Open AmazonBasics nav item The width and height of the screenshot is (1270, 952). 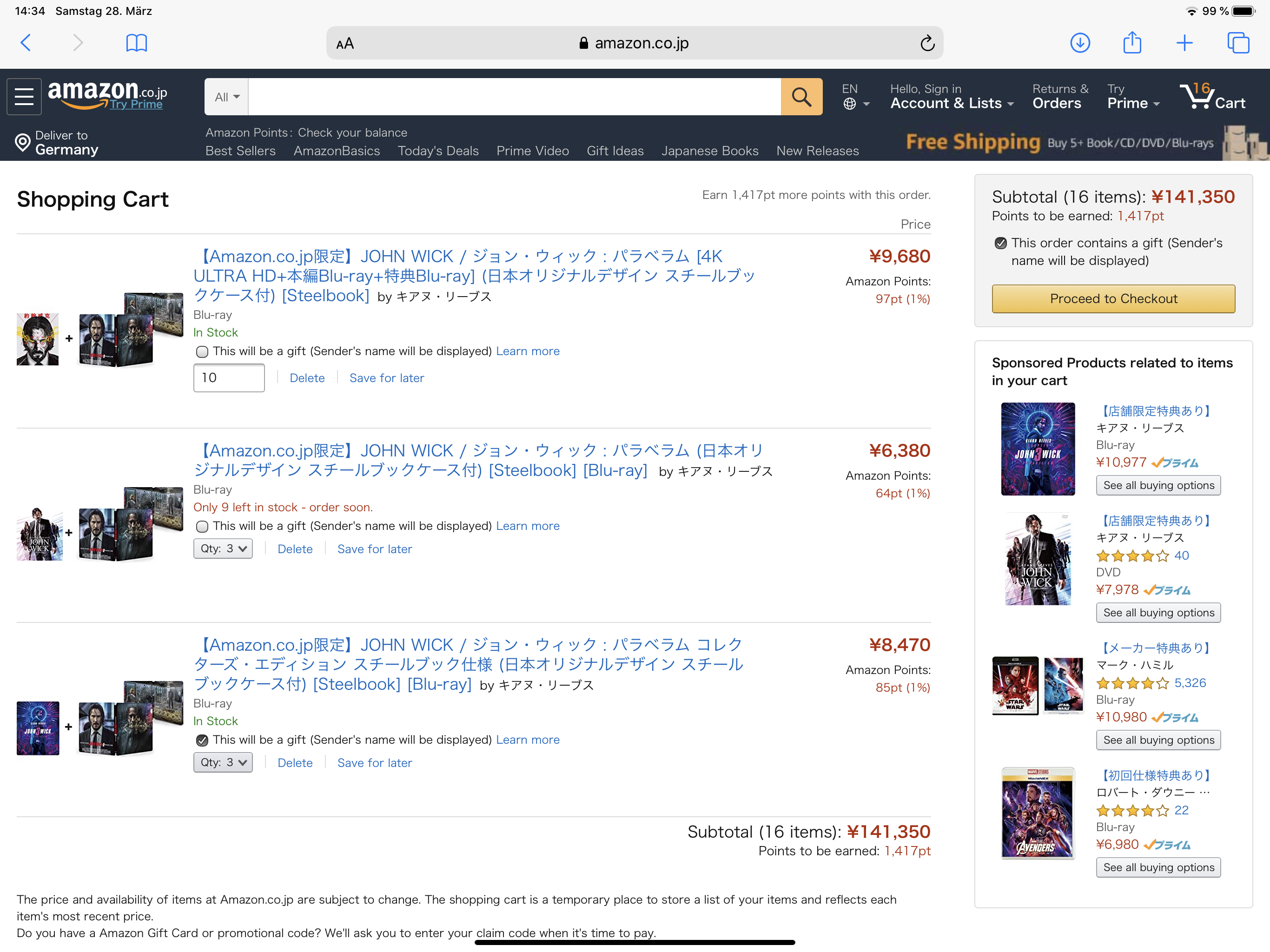(x=337, y=151)
